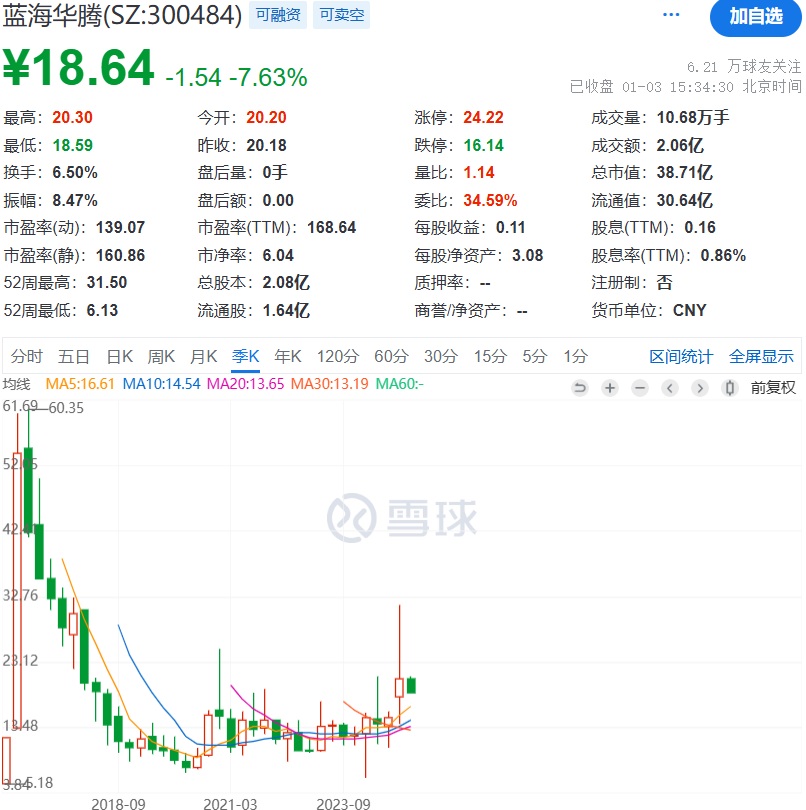This screenshot has width=806, height=810.
Task: Select the 周K tab
Action: pos(161,356)
